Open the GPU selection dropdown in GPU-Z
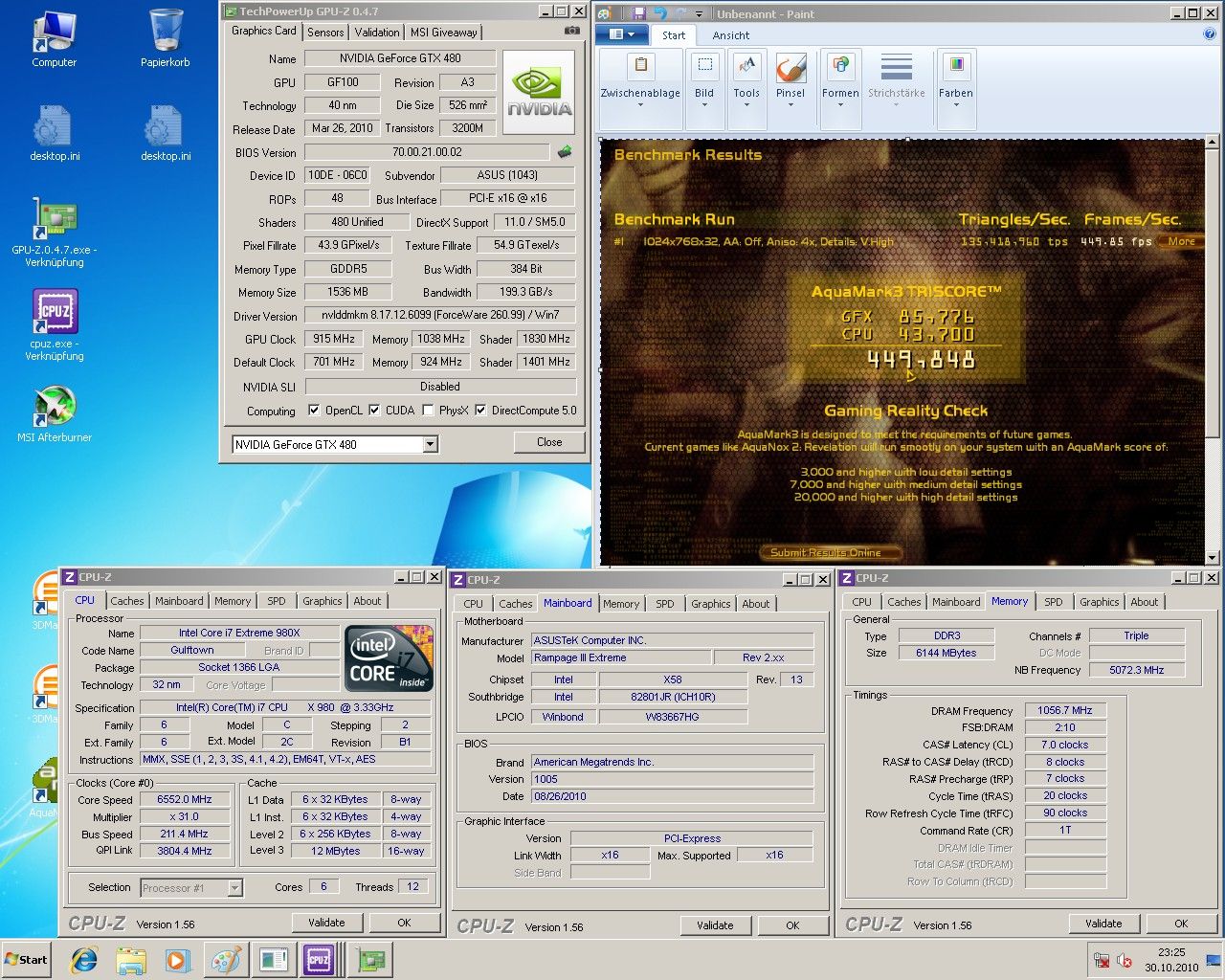Screen dimensions: 1225x980 (430, 444)
